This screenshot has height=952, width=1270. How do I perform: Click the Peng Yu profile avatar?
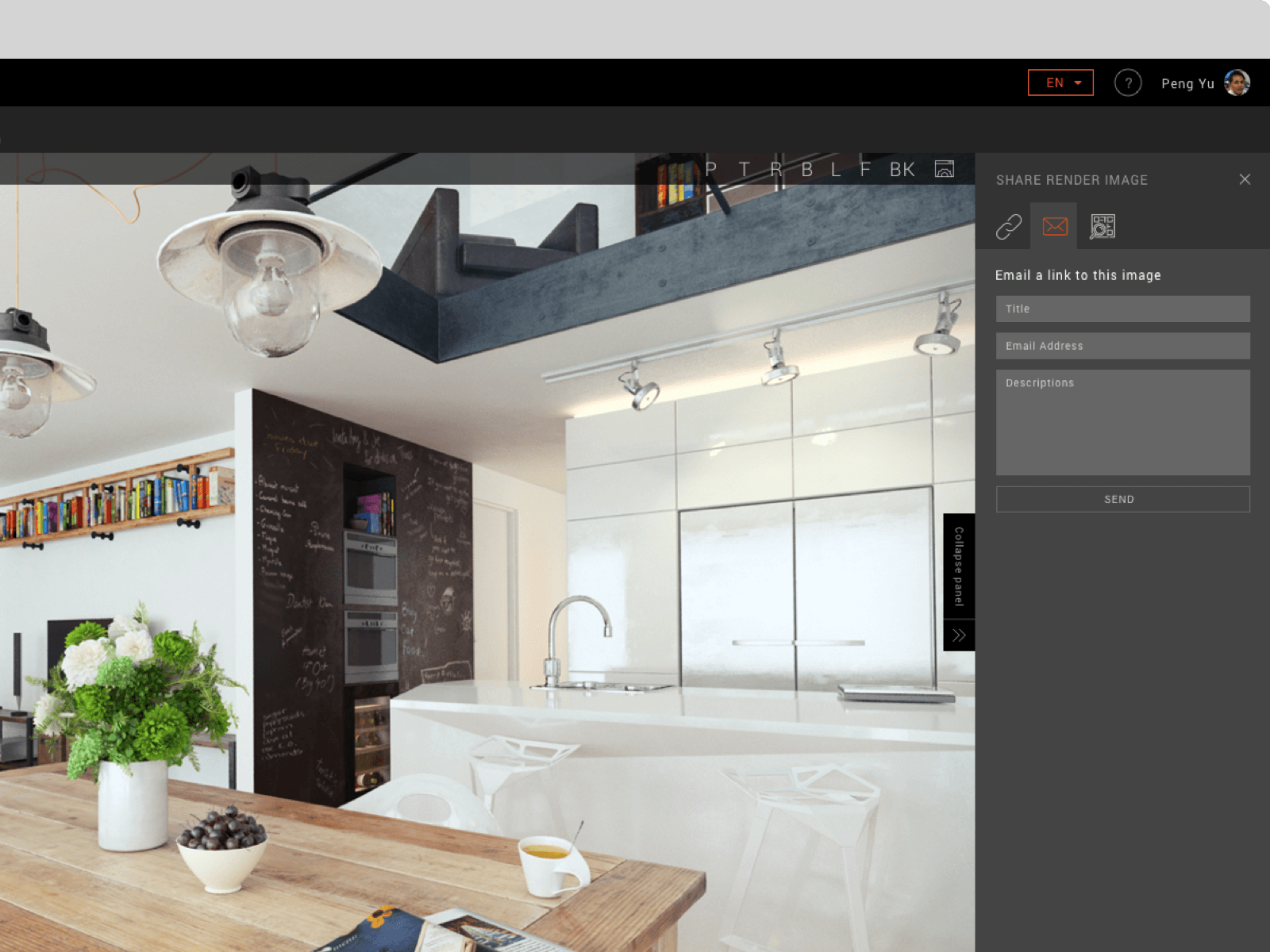point(1237,83)
